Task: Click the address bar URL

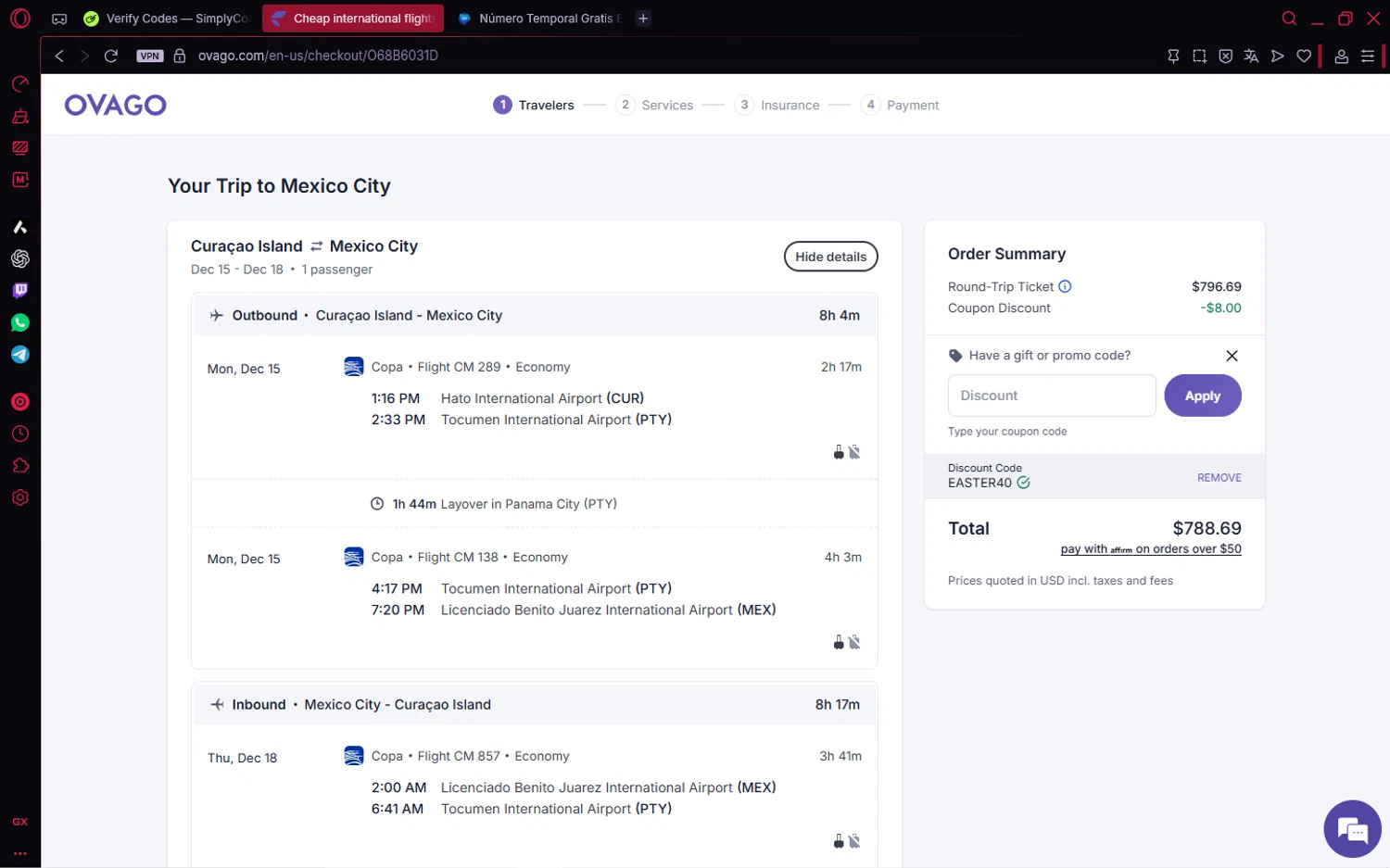Action: 318,56
